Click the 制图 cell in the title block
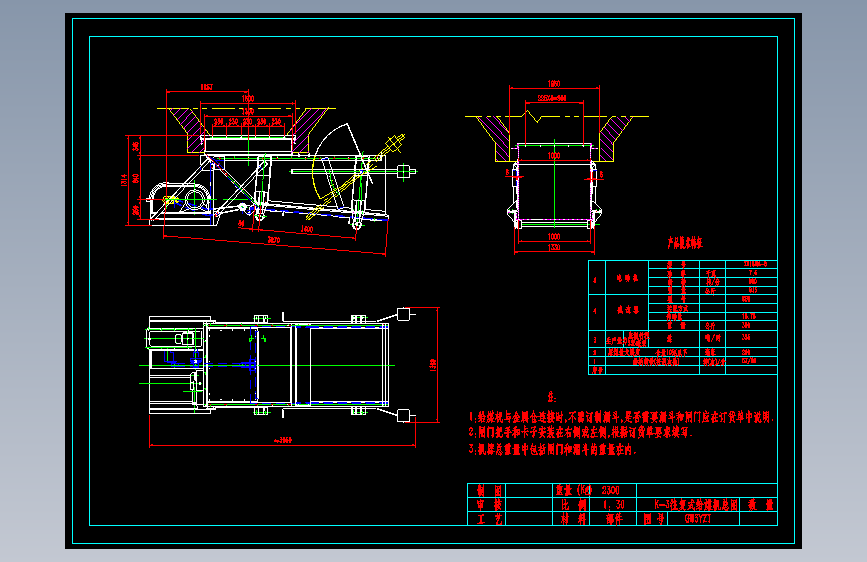Image resolution: width=867 pixels, height=562 pixels. [x=489, y=490]
